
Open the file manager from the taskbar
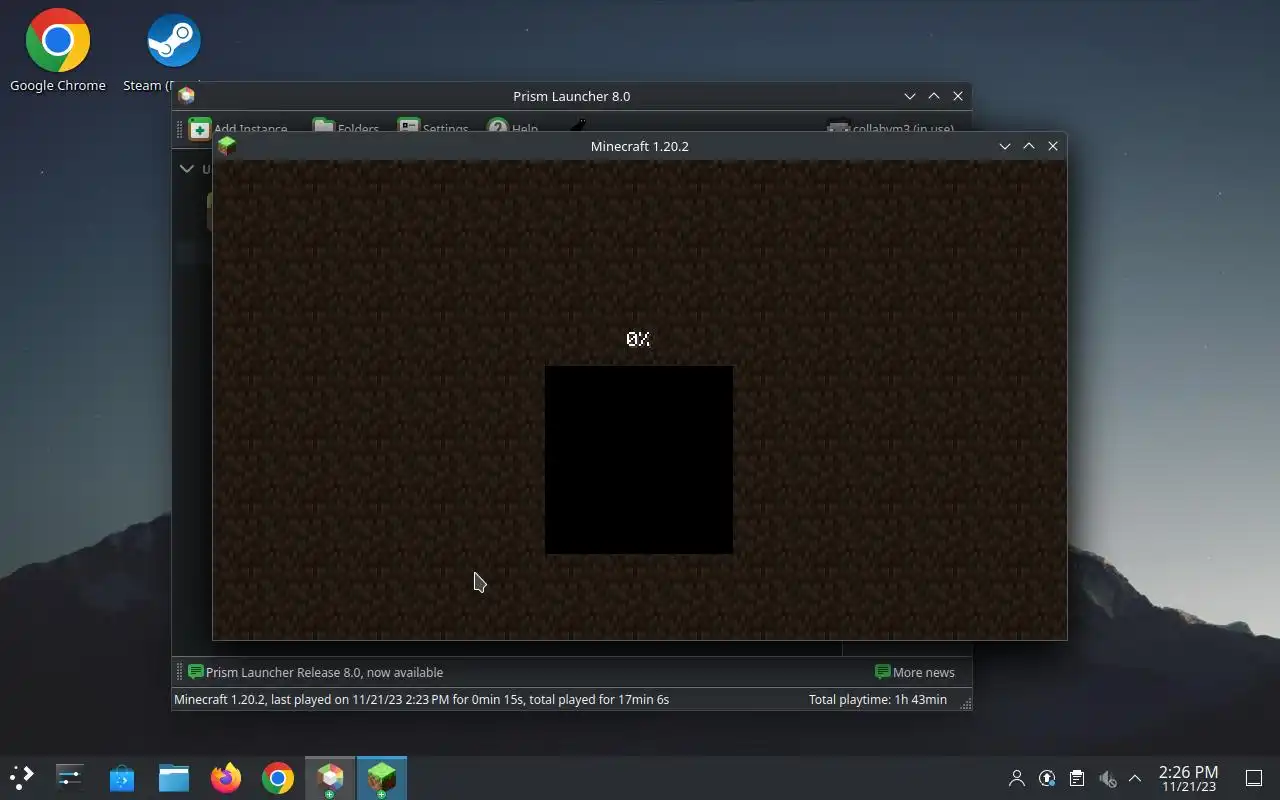click(174, 777)
